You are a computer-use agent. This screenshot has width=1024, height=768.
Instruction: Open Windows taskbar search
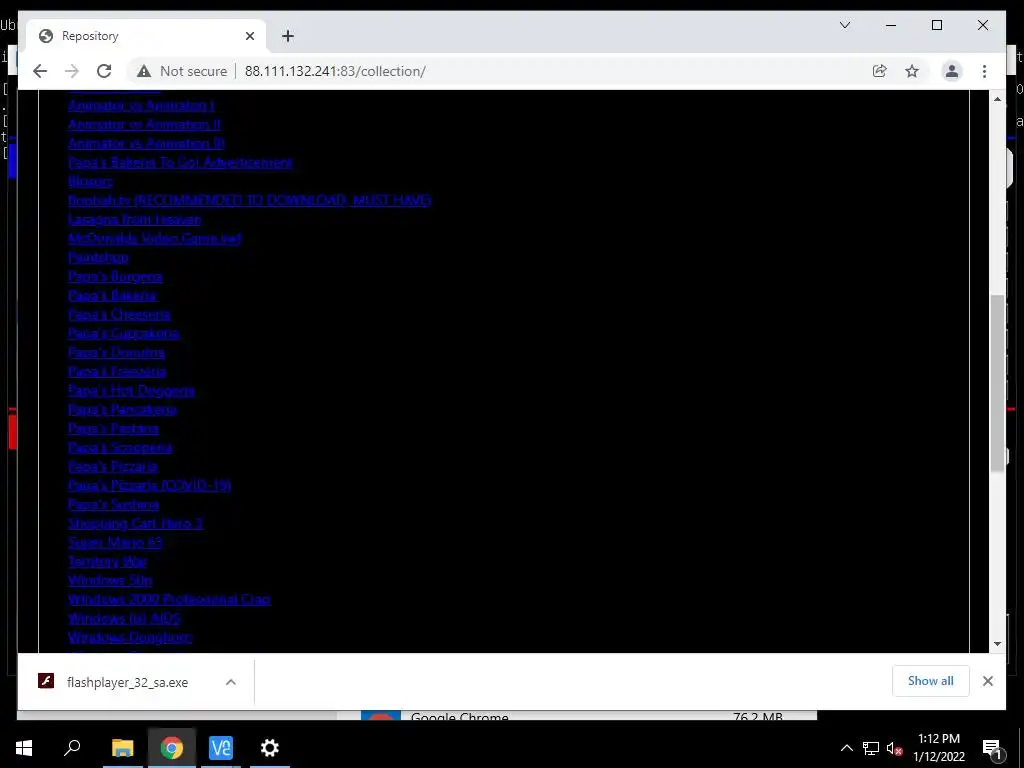[x=72, y=748]
